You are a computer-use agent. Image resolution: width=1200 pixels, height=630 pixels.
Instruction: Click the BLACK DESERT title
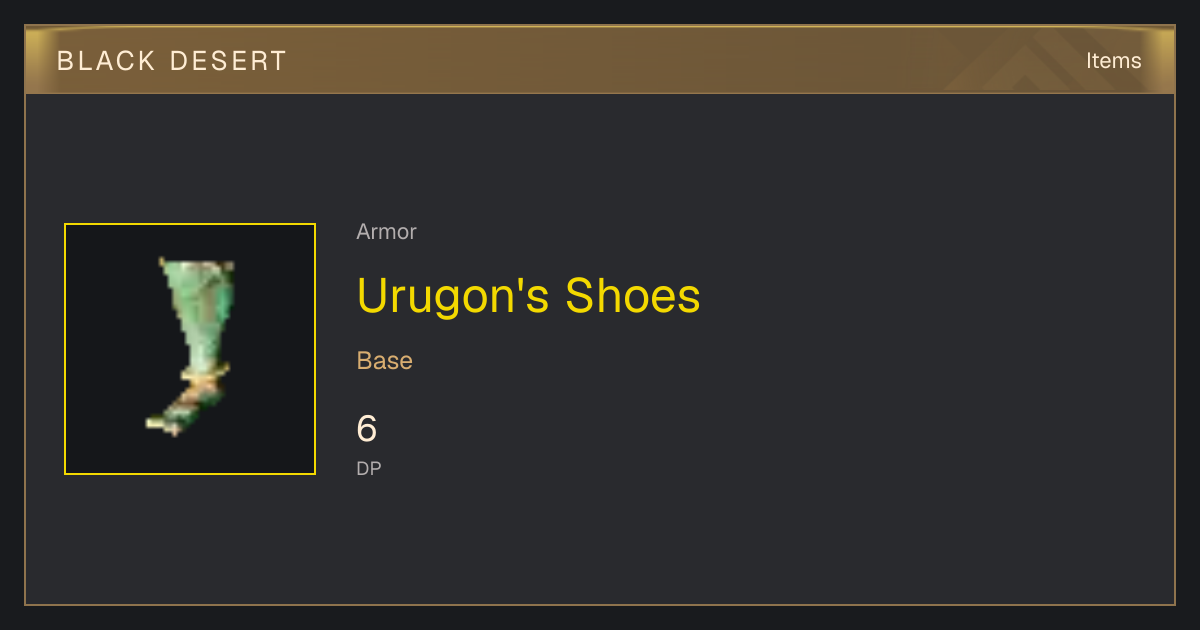click(172, 61)
